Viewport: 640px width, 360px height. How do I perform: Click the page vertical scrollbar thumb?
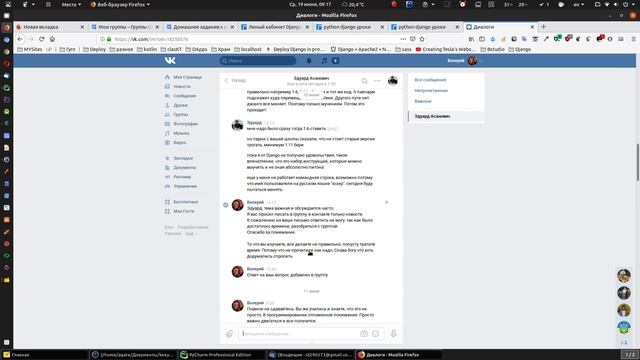click(638, 162)
